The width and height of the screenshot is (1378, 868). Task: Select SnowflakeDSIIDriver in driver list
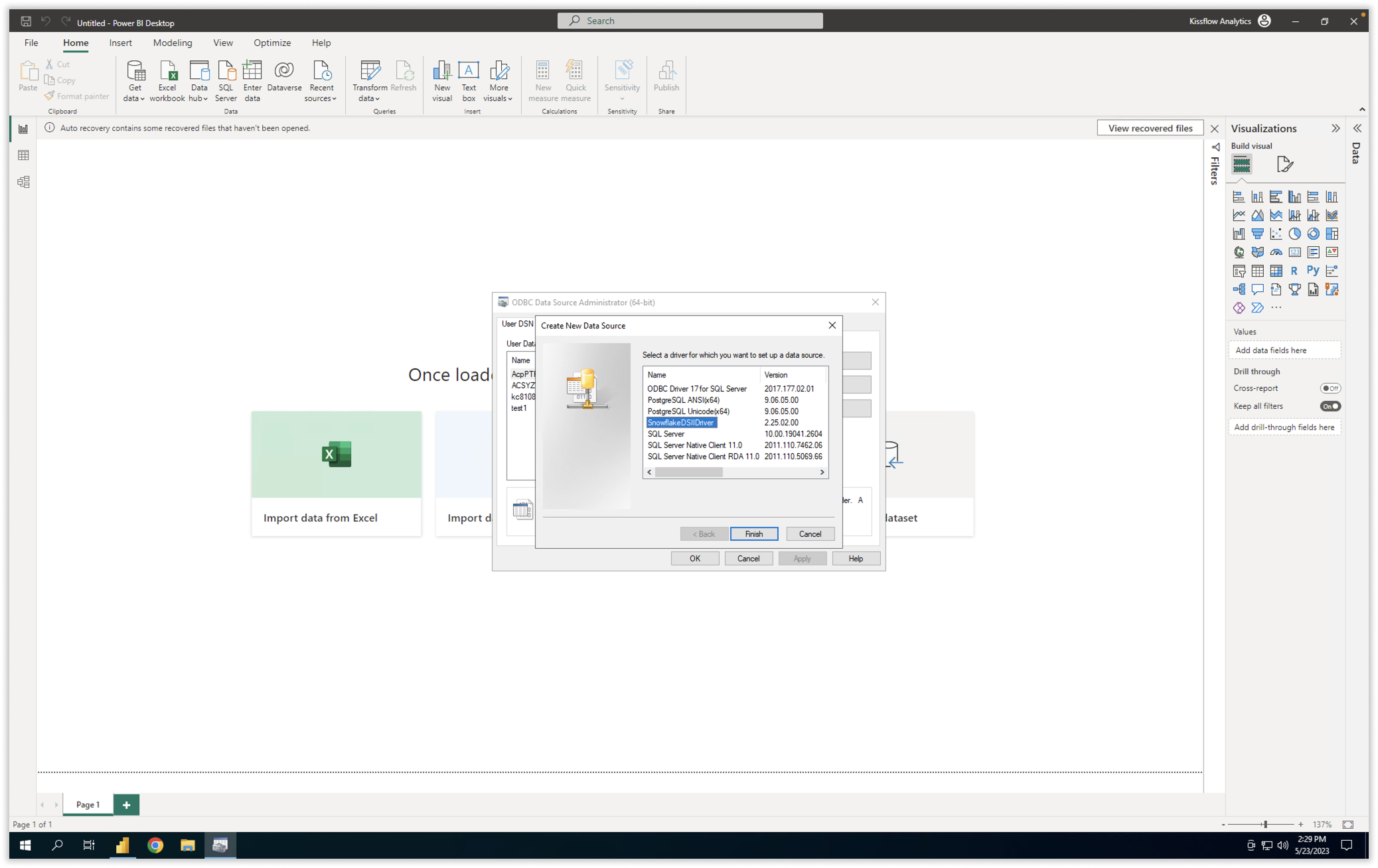[681, 423]
